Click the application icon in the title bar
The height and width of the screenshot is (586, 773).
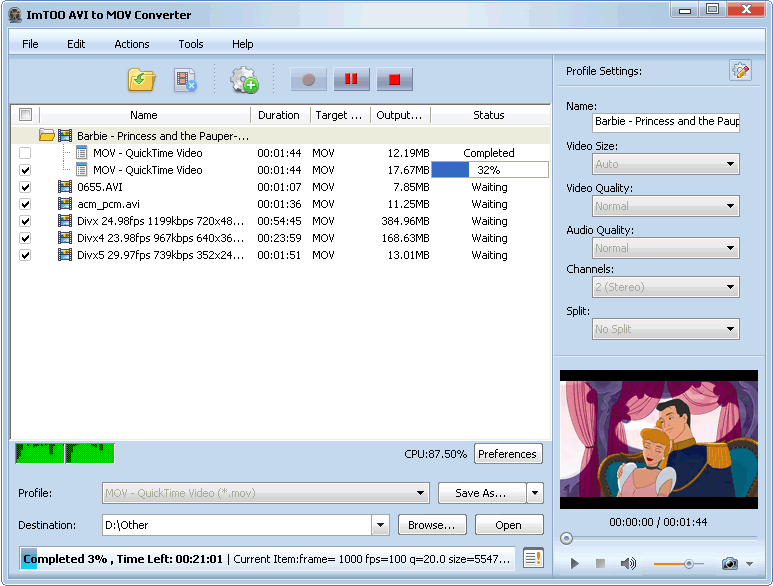[x=15, y=15]
